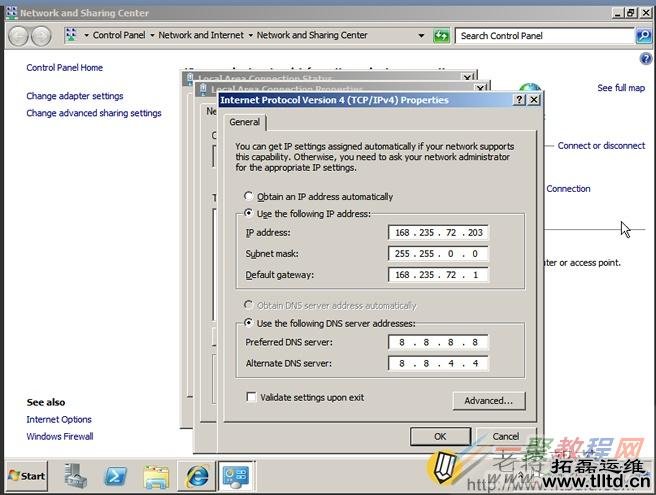Open Advanced TCP/IP settings

point(489,401)
